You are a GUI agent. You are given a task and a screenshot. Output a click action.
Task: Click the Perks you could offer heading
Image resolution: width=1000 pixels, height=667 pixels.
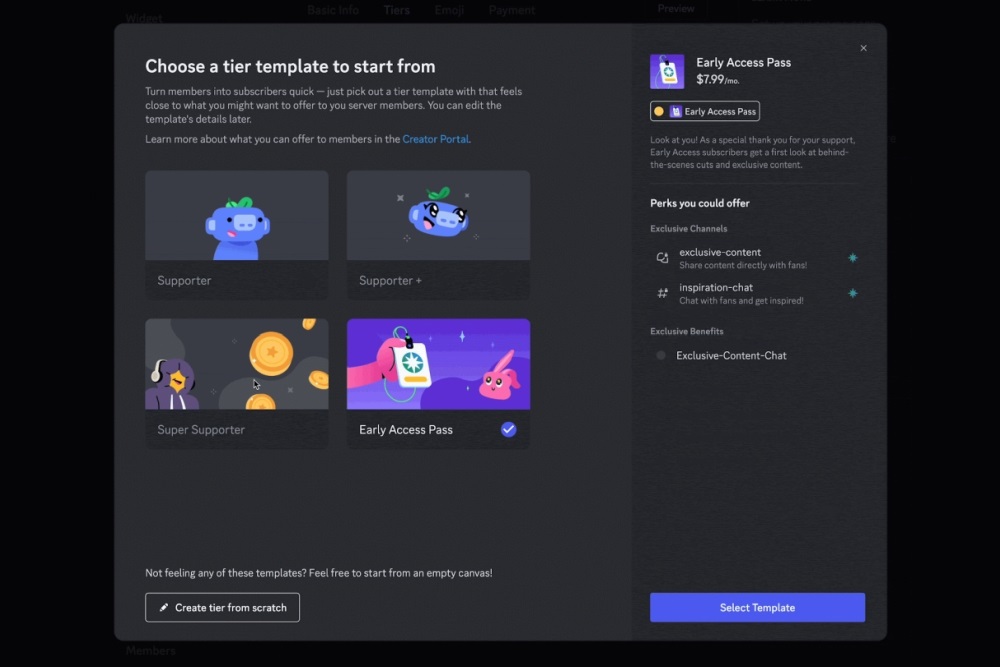[700, 203]
